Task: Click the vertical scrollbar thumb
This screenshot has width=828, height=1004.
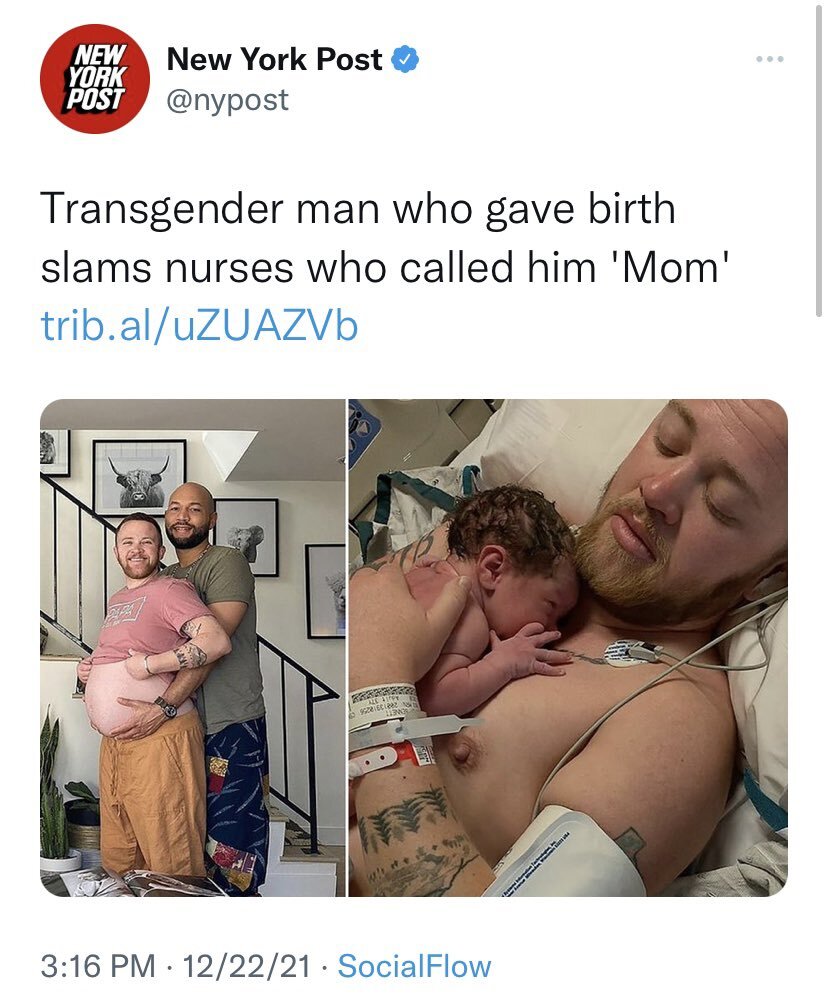Action: click(x=818, y=160)
